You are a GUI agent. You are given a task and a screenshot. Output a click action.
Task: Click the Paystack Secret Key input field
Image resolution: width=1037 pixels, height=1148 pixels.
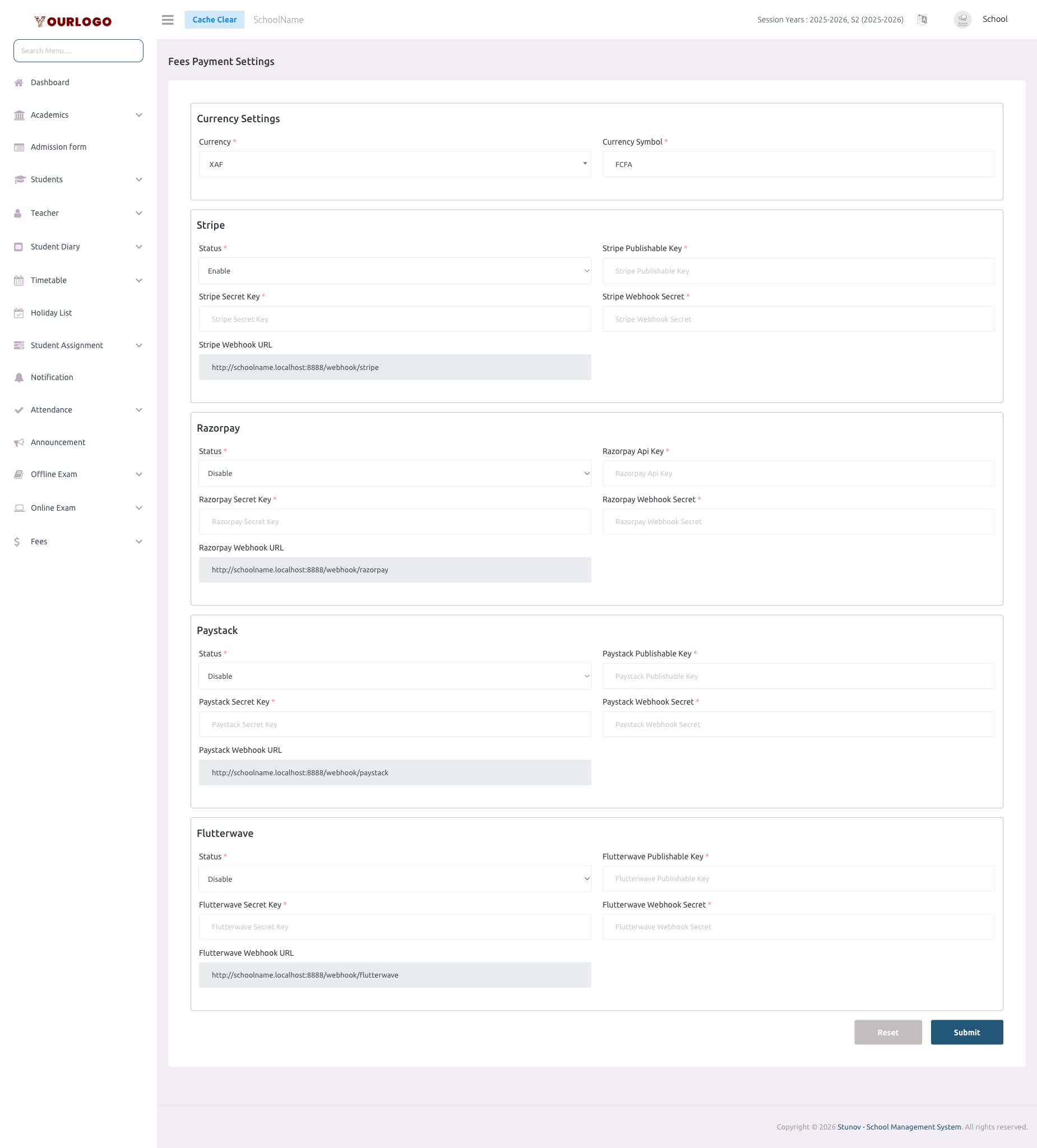(395, 724)
